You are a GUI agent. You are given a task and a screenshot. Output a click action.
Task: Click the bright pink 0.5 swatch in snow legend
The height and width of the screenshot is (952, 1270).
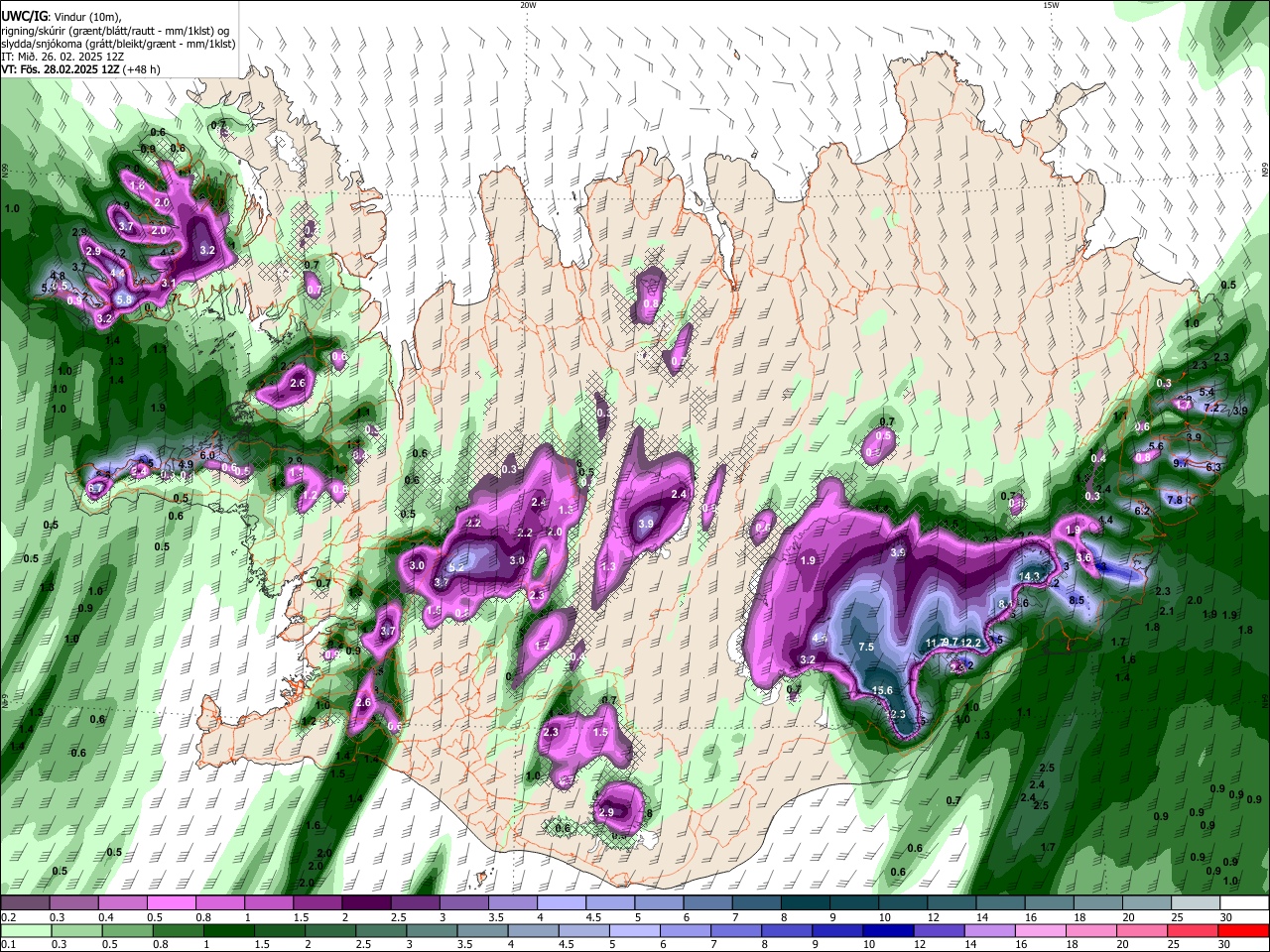171,902
